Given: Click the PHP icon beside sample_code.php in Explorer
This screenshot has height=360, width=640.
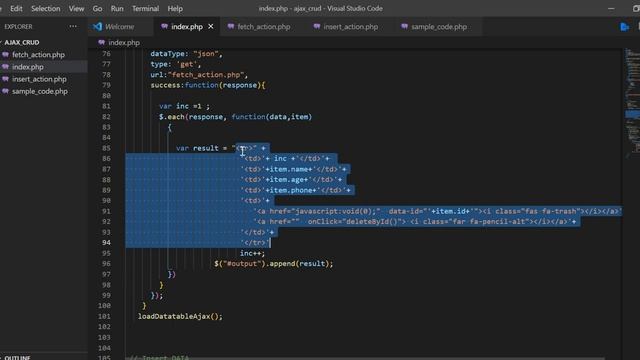Looking at the screenshot, I should [5, 91].
